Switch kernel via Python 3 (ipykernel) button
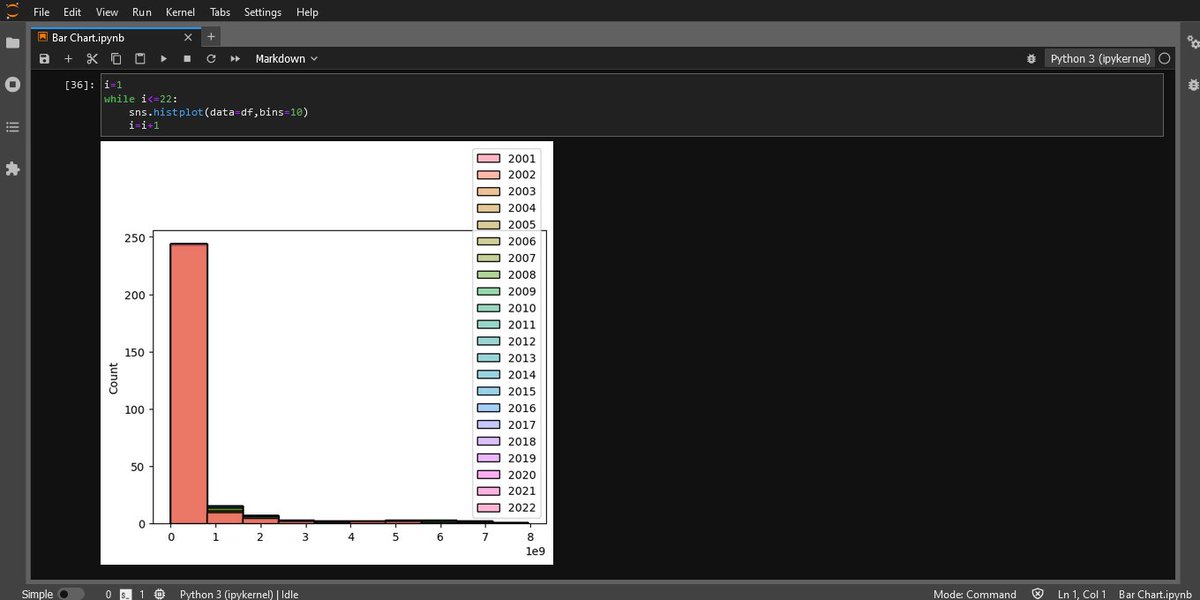Screen dimensions: 1200x600 pyautogui.click(x=1099, y=59)
